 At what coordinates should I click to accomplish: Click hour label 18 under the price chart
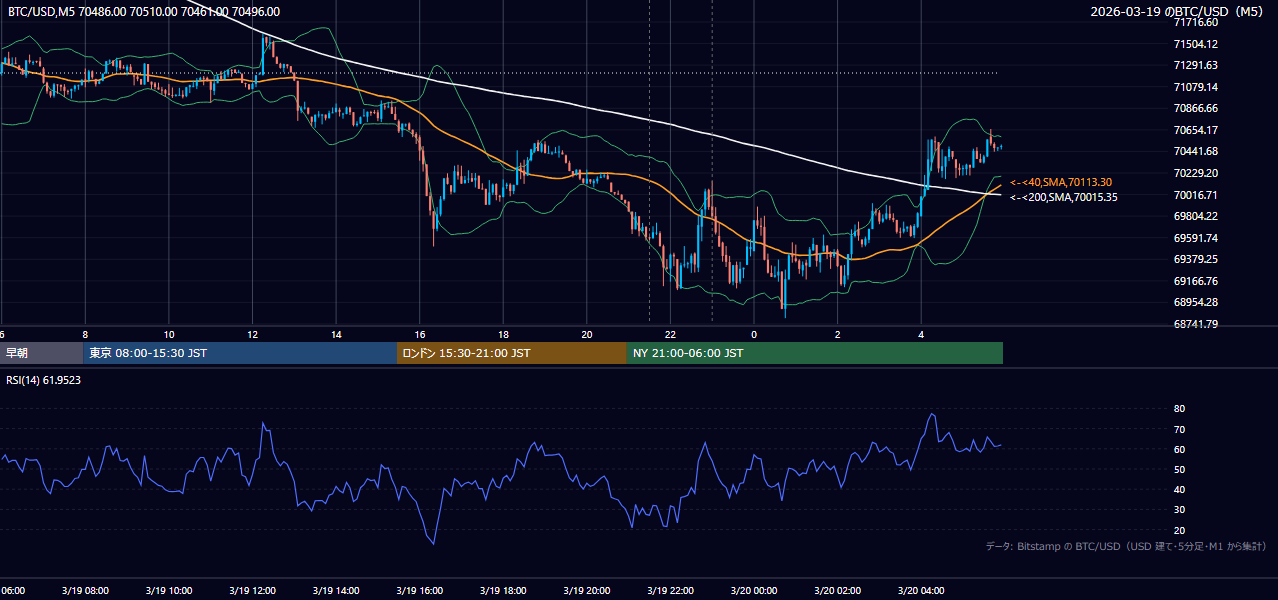click(x=503, y=335)
